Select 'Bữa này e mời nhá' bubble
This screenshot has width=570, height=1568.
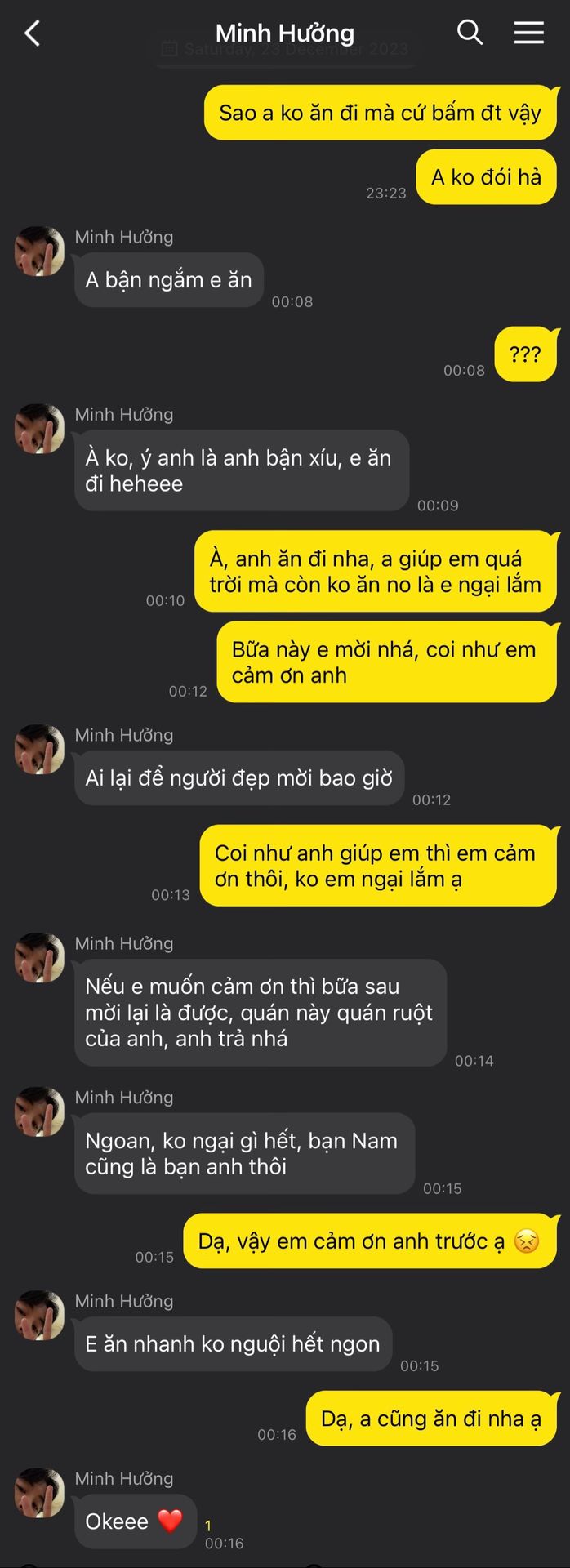click(x=387, y=662)
